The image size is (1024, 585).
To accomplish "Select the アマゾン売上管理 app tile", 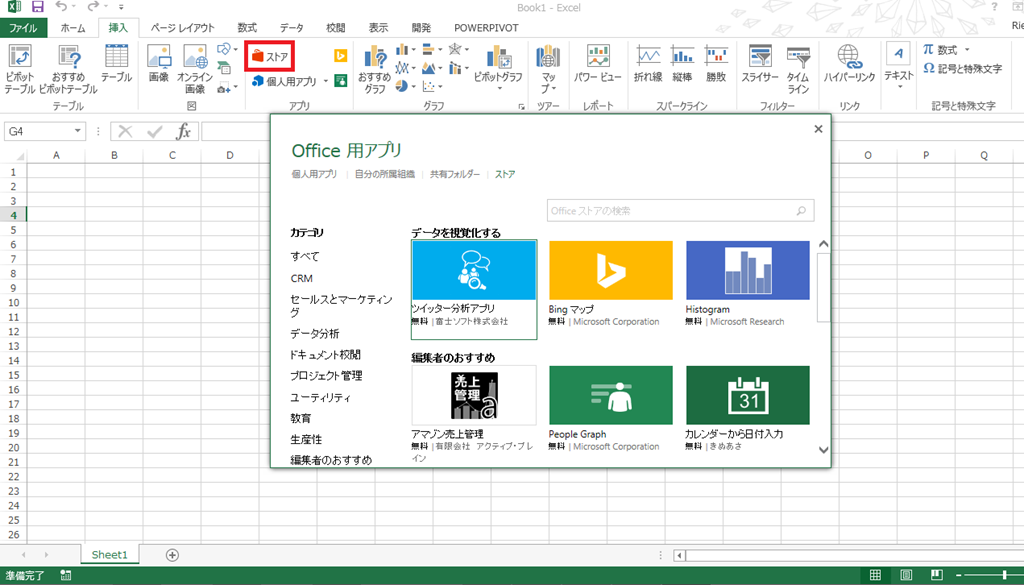I will coord(473,414).
